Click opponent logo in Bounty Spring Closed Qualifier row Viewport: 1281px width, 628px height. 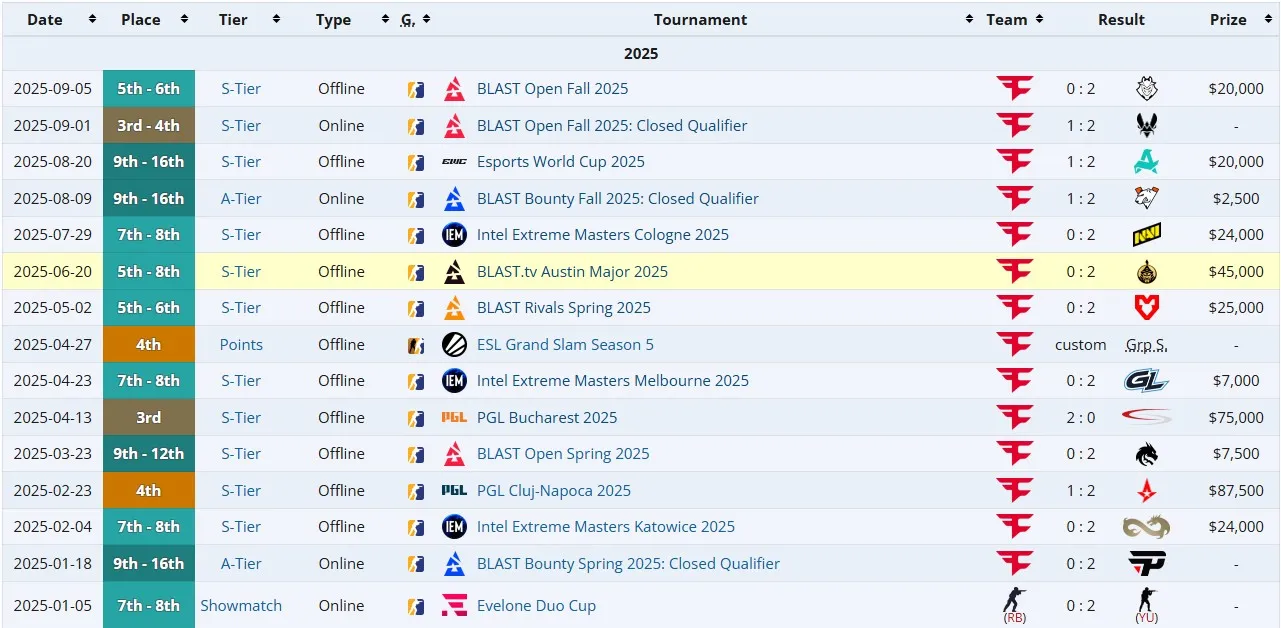click(x=1146, y=564)
